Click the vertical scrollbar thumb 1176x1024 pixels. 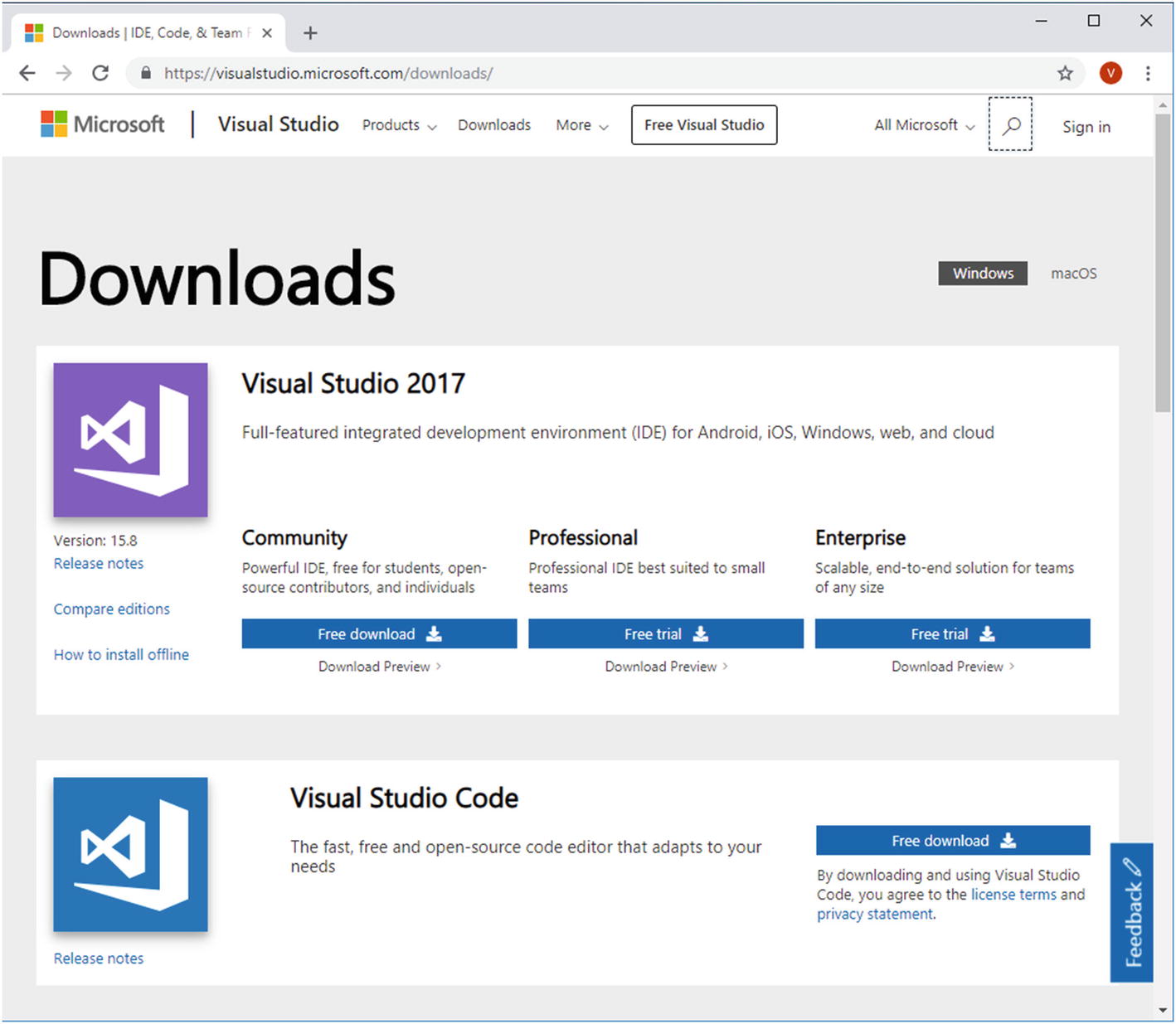[1163, 262]
